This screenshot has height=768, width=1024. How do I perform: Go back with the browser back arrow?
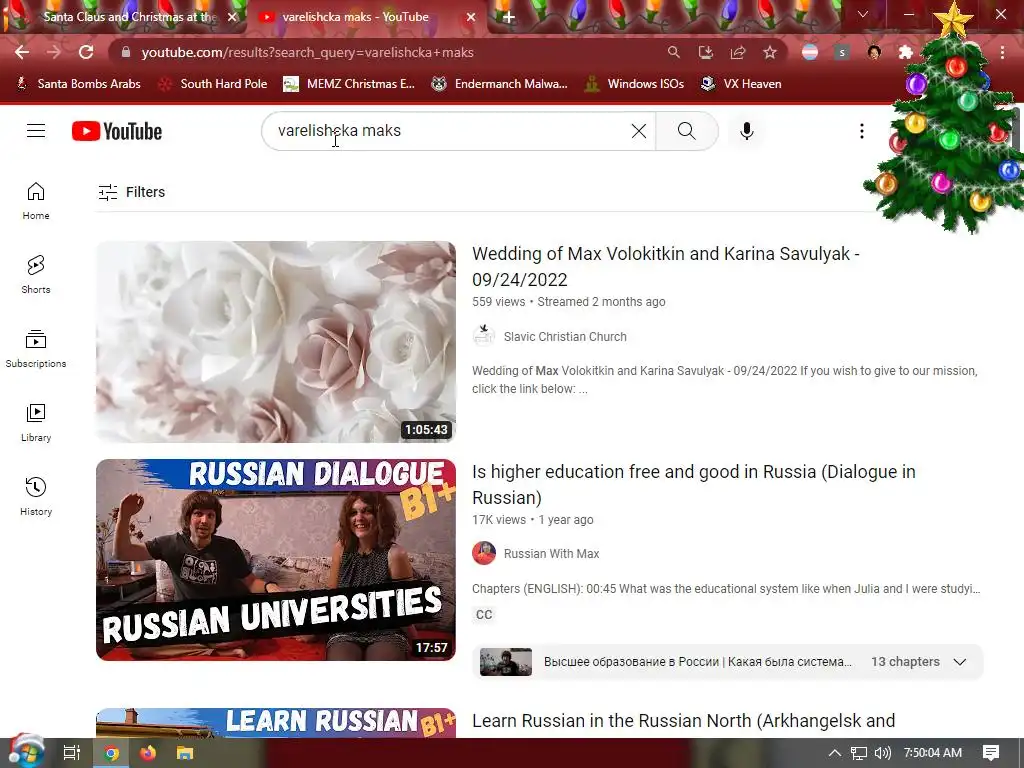tap(22, 52)
